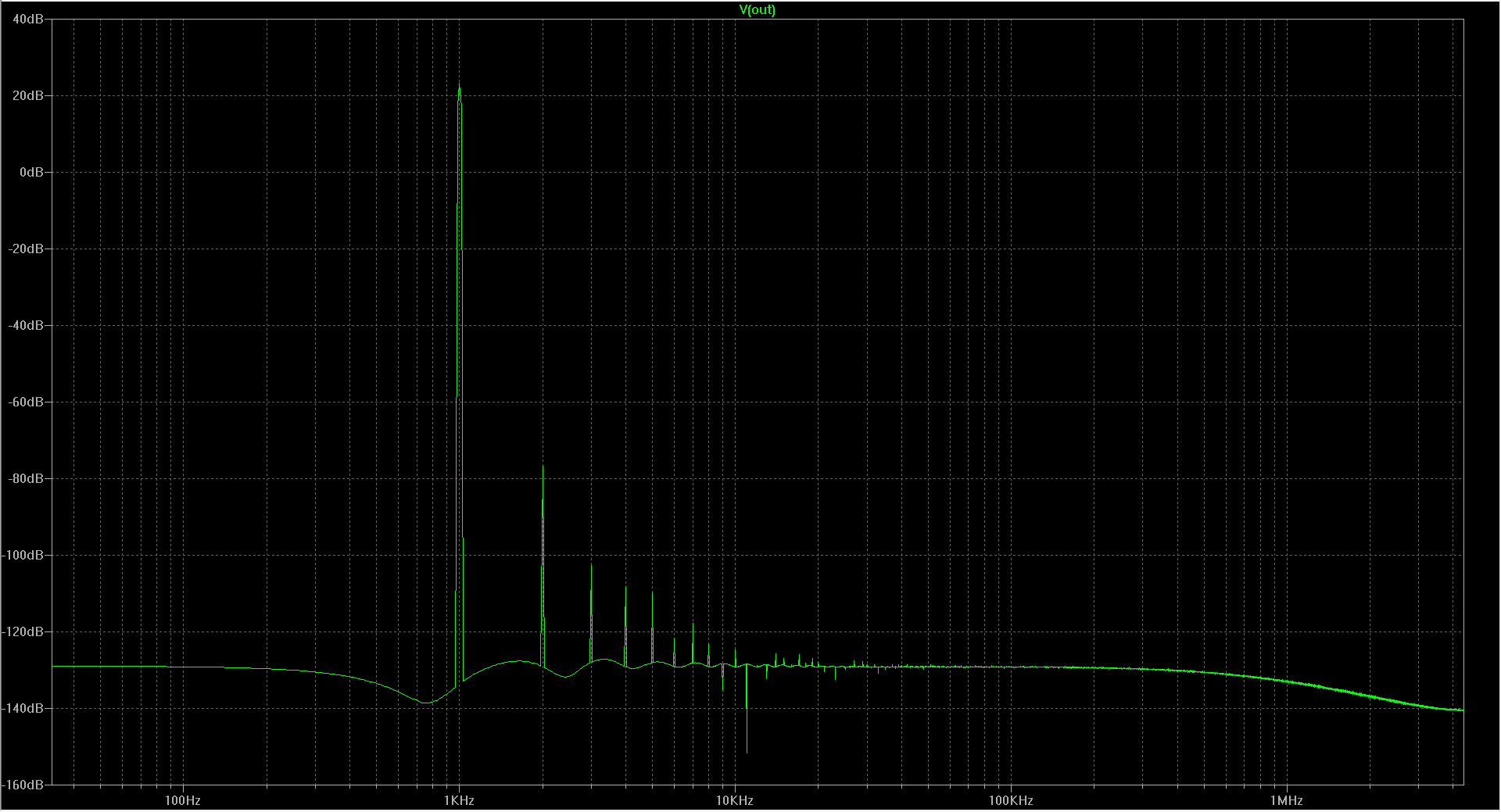Click the 1KHz frequency label

pos(459,800)
